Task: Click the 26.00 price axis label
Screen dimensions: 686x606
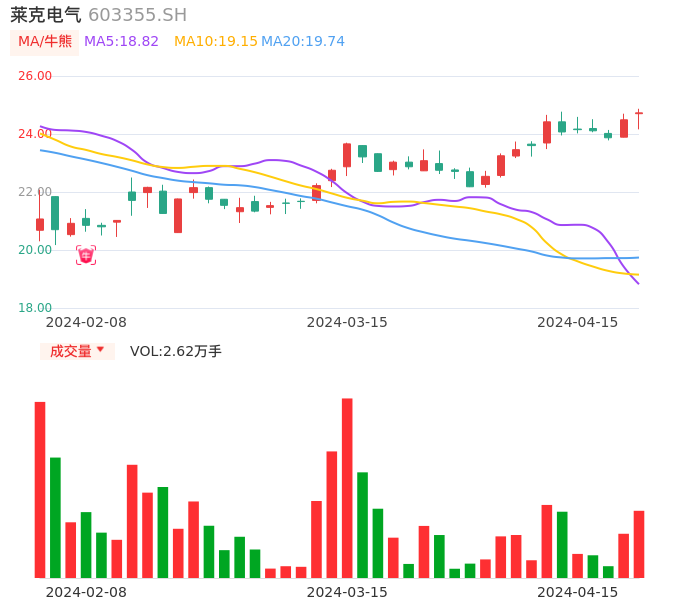Action: click(x=35, y=76)
